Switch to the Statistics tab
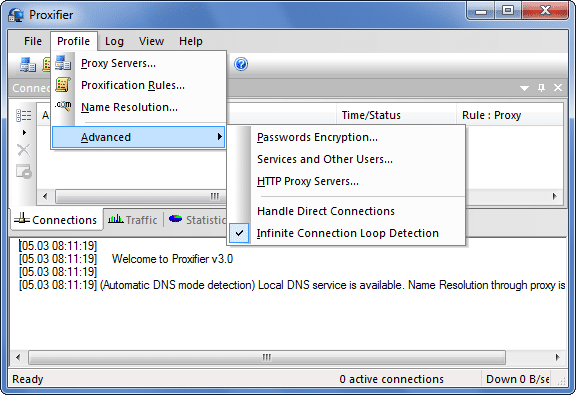The height and width of the screenshot is (395, 576). click(x=196, y=220)
